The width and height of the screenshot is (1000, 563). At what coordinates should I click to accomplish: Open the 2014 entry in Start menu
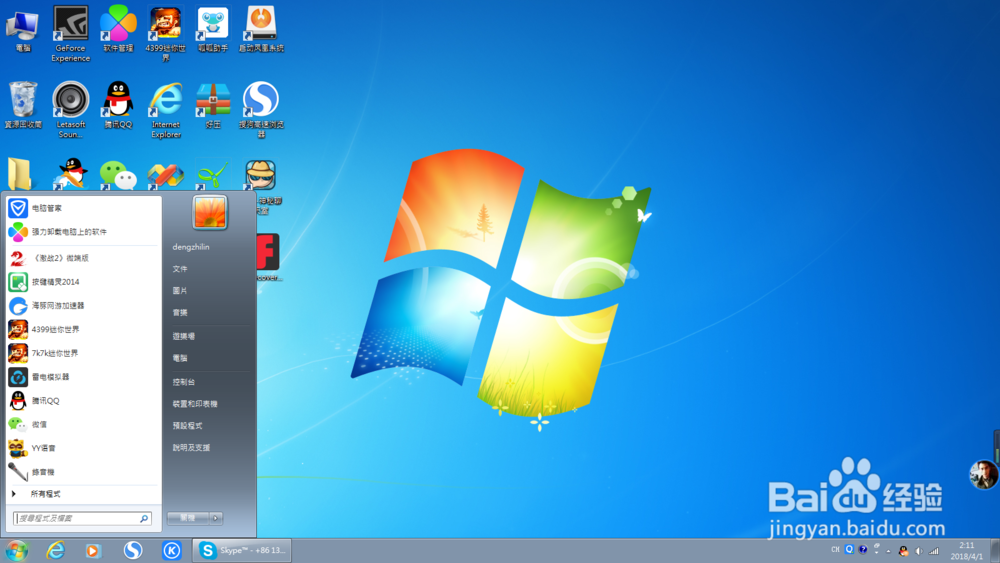[82, 282]
